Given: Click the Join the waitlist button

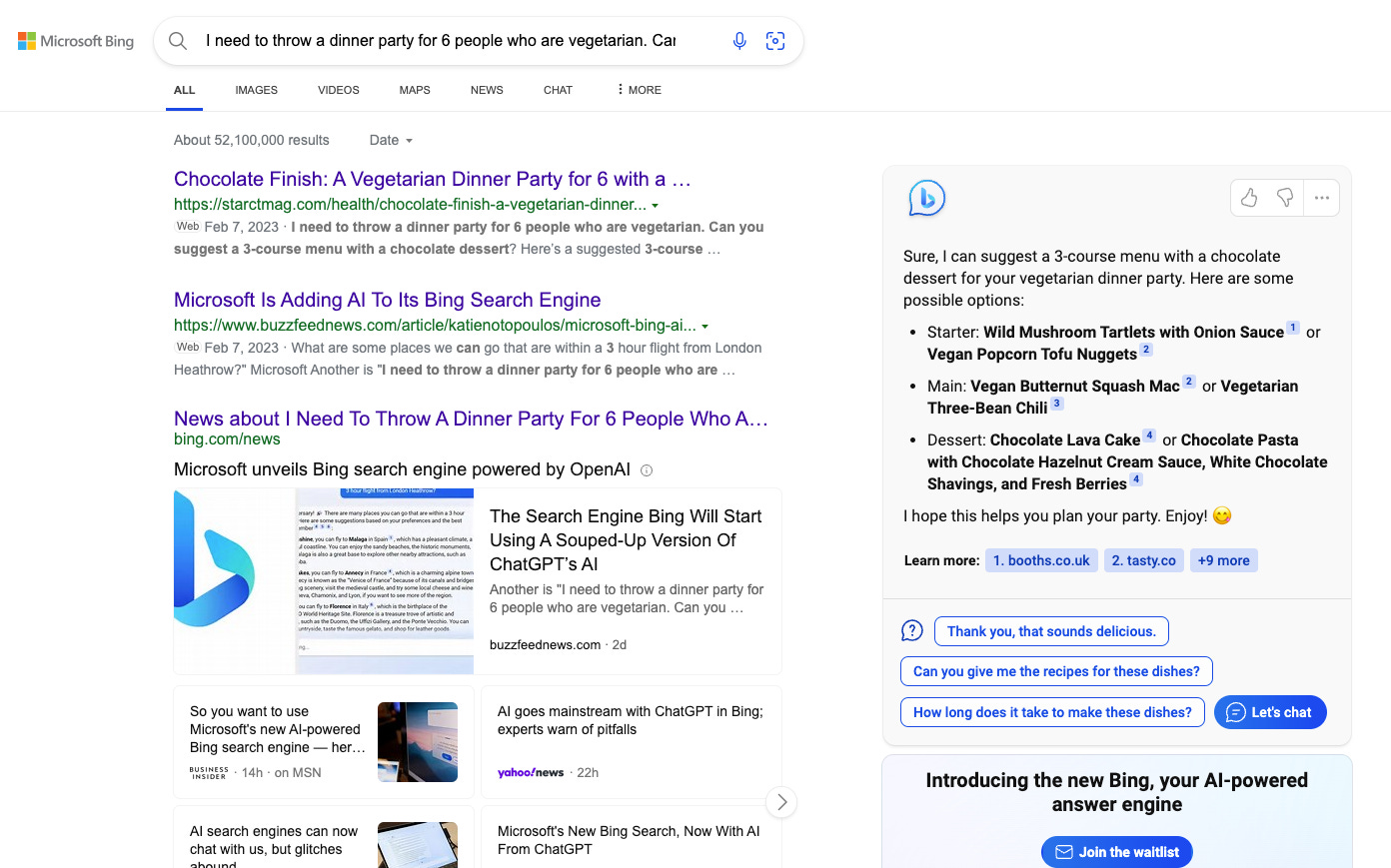Looking at the screenshot, I should click(1117, 852).
